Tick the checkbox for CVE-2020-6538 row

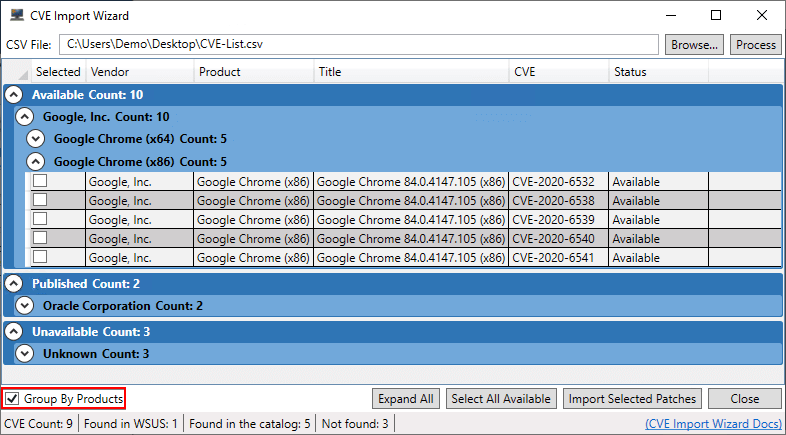[40, 200]
